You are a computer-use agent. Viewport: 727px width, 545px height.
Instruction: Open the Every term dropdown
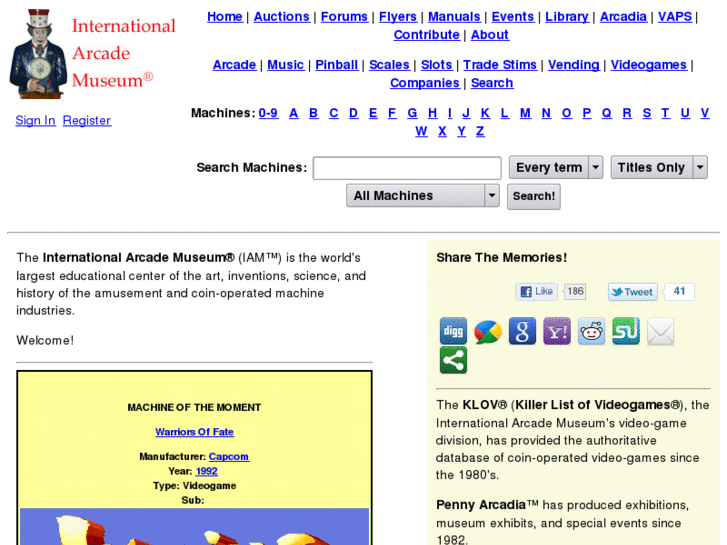(x=556, y=167)
